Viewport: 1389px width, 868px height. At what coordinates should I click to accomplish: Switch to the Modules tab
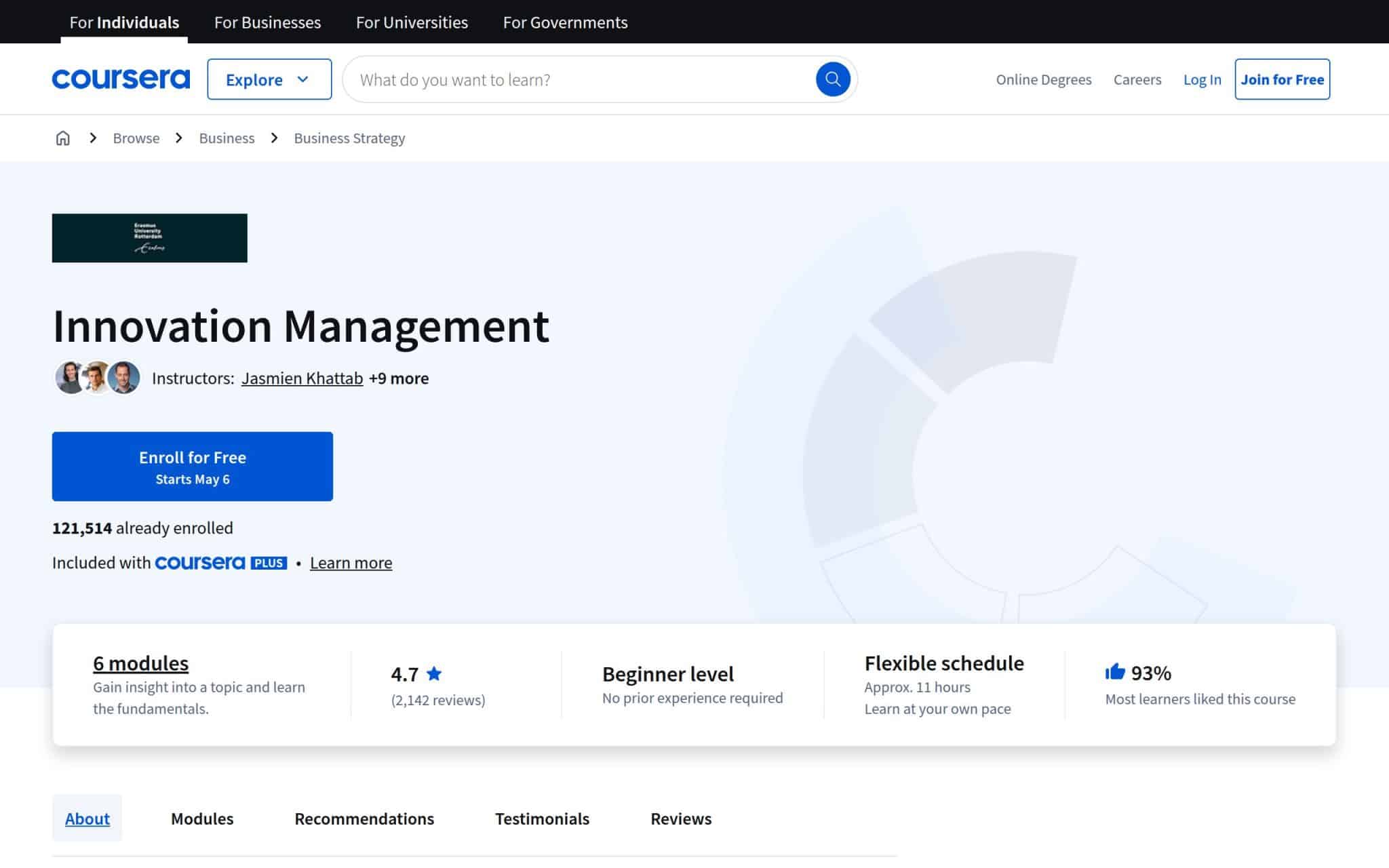pos(202,818)
